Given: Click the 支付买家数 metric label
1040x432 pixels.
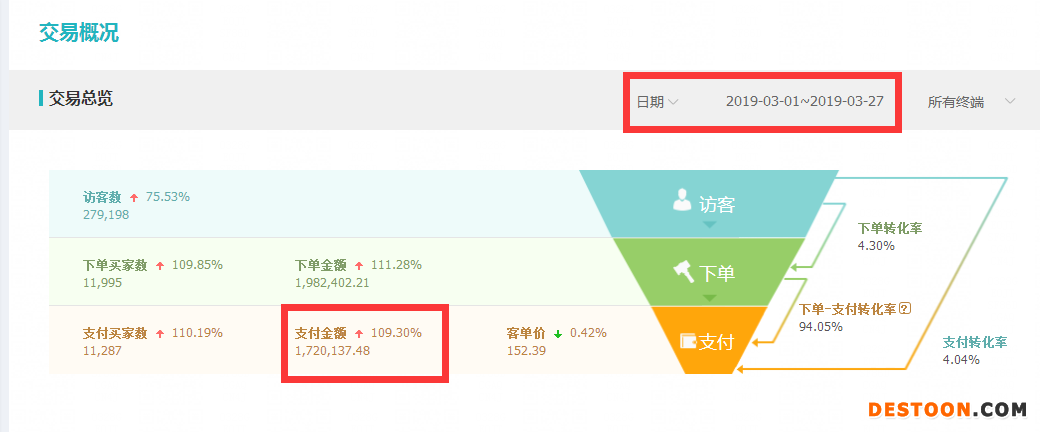Looking at the screenshot, I should coord(115,333).
